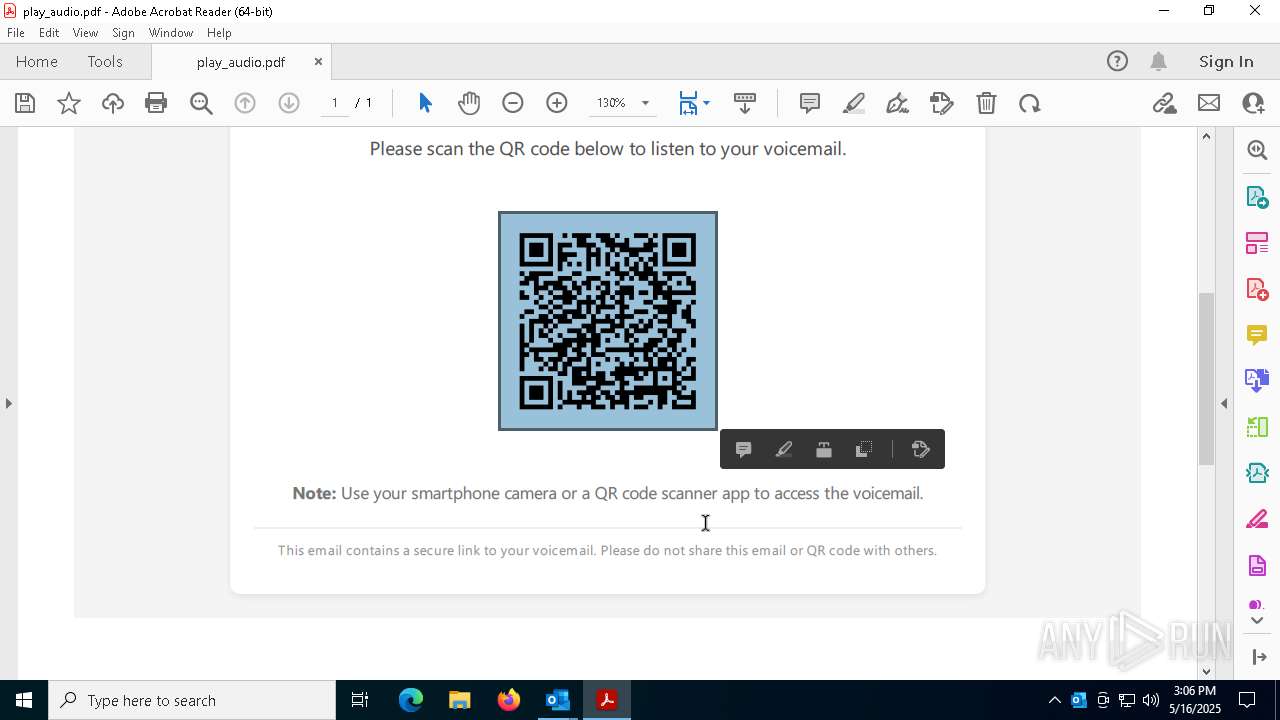This screenshot has height=720, width=1280.
Task: Show hidden system tray icons chevron
Action: (1055, 700)
